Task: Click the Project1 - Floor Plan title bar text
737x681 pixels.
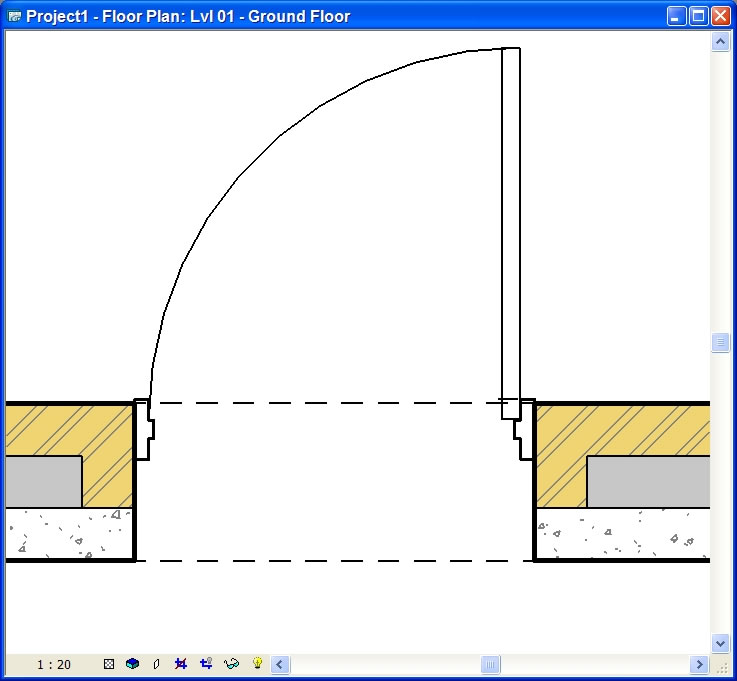Action: pos(188,16)
